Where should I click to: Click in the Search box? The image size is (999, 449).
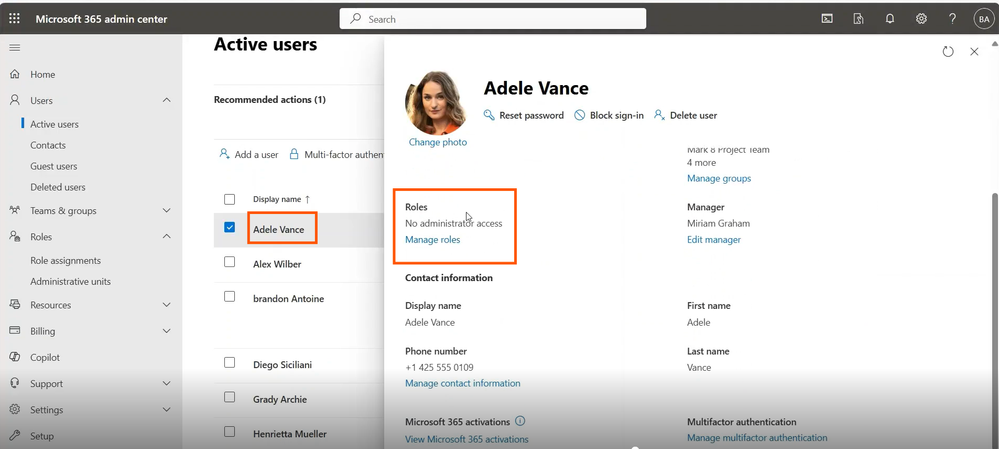[x=492, y=19]
